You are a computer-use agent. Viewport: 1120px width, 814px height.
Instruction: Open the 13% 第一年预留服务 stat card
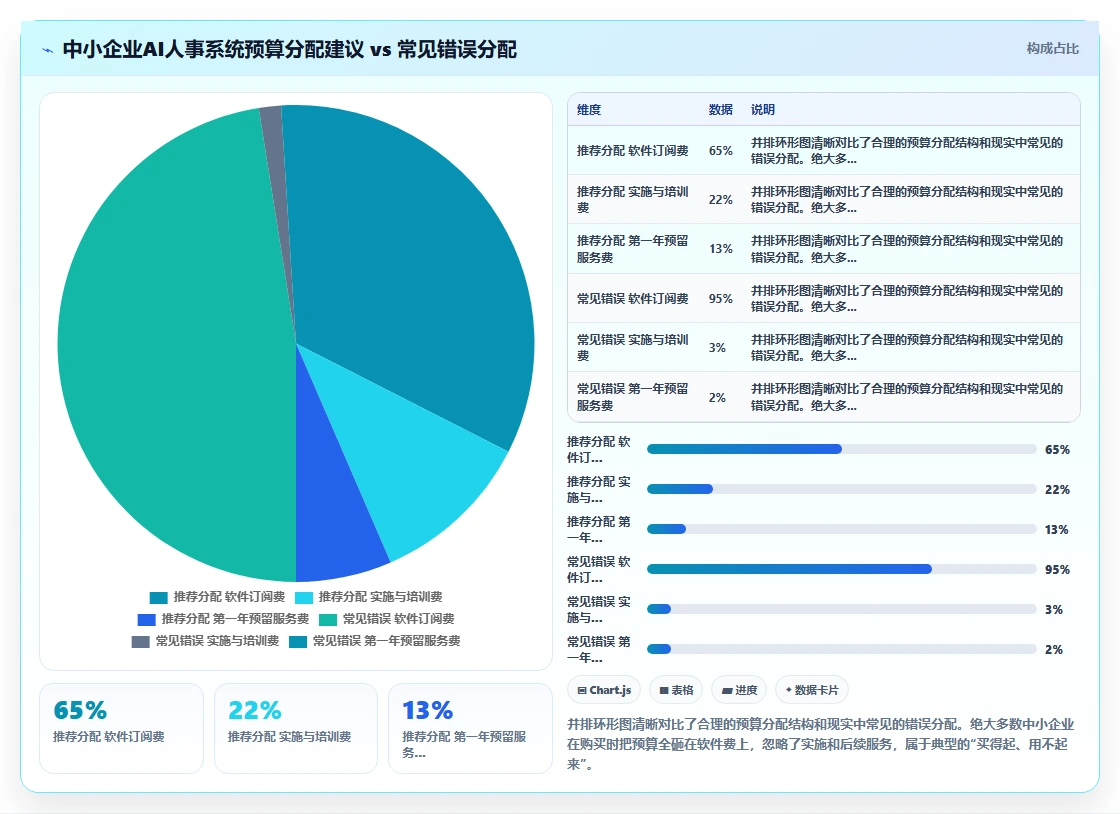point(470,728)
